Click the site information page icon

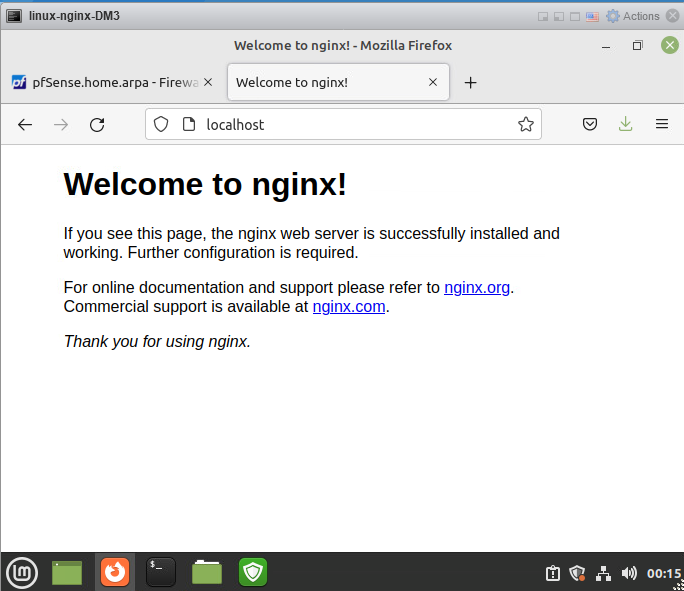click(x=187, y=125)
